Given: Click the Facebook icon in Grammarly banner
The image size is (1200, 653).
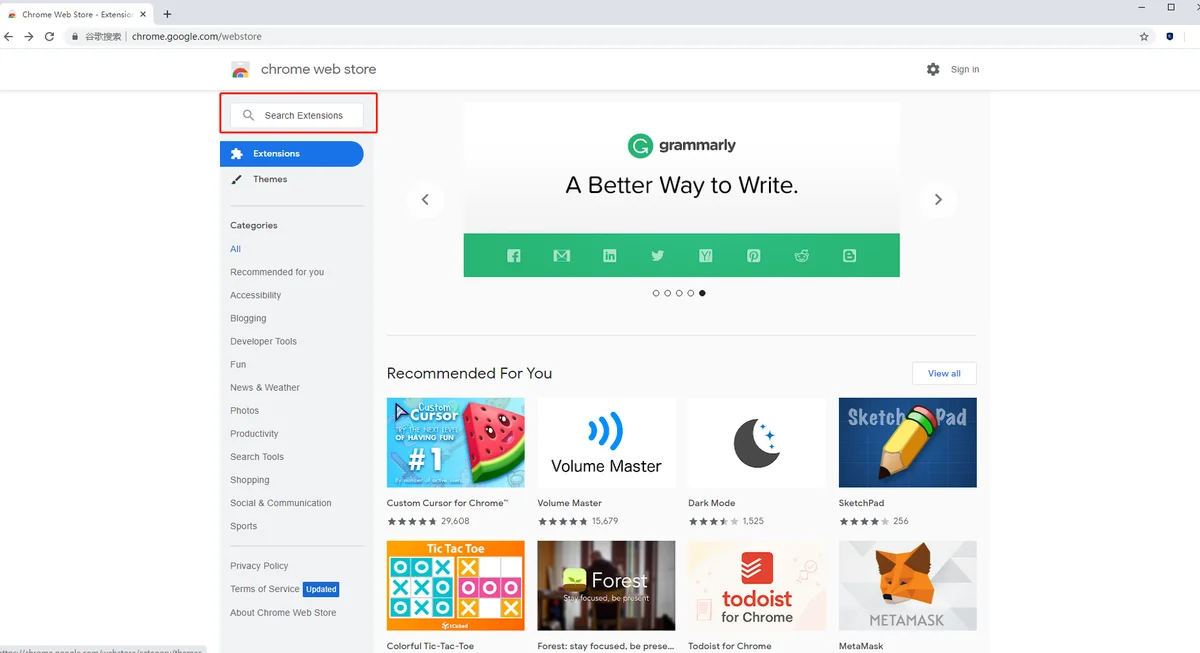Looking at the screenshot, I should (514, 256).
